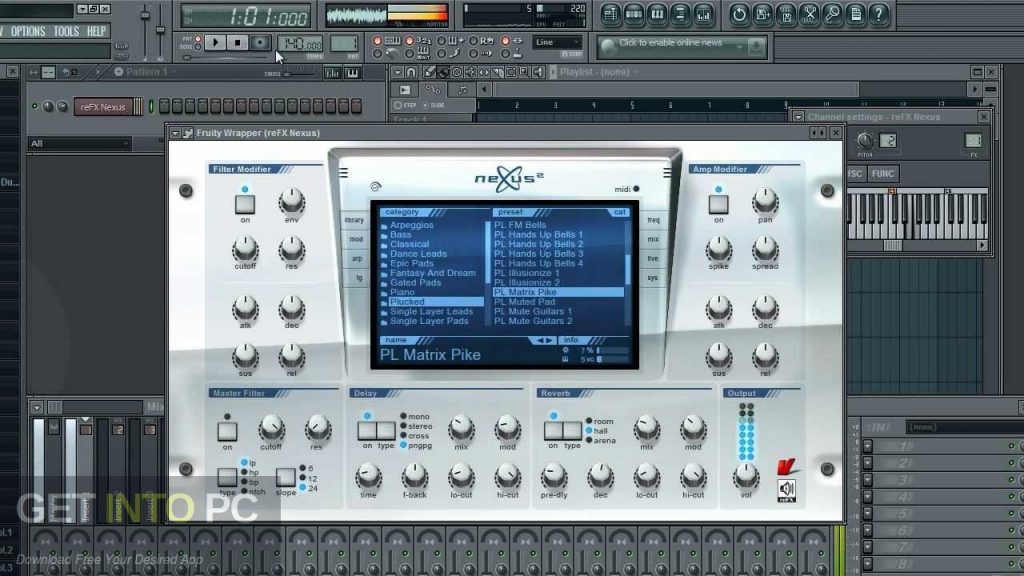Click the Nexus left hamburger menu icon
The image size is (1024, 576).
344,173
